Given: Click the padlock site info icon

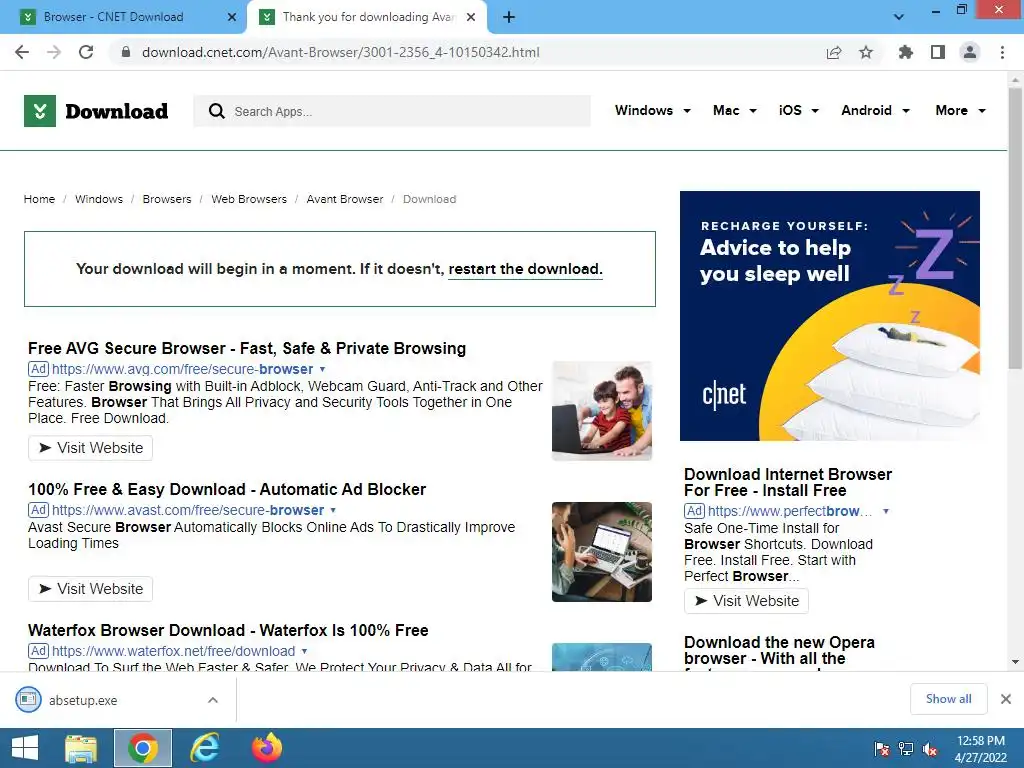Looking at the screenshot, I should (x=126, y=52).
